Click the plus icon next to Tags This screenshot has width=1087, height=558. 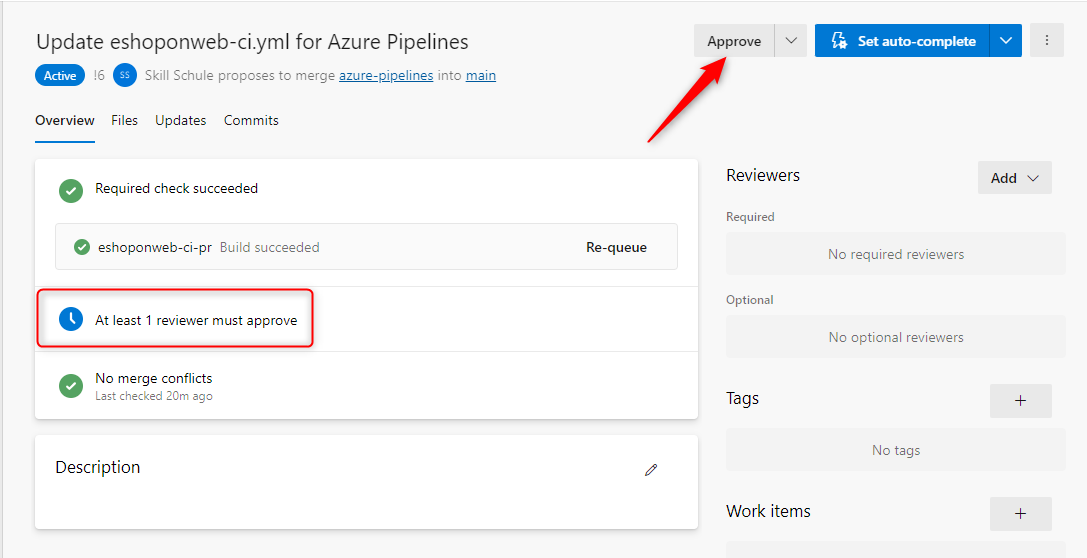(x=1020, y=400)
